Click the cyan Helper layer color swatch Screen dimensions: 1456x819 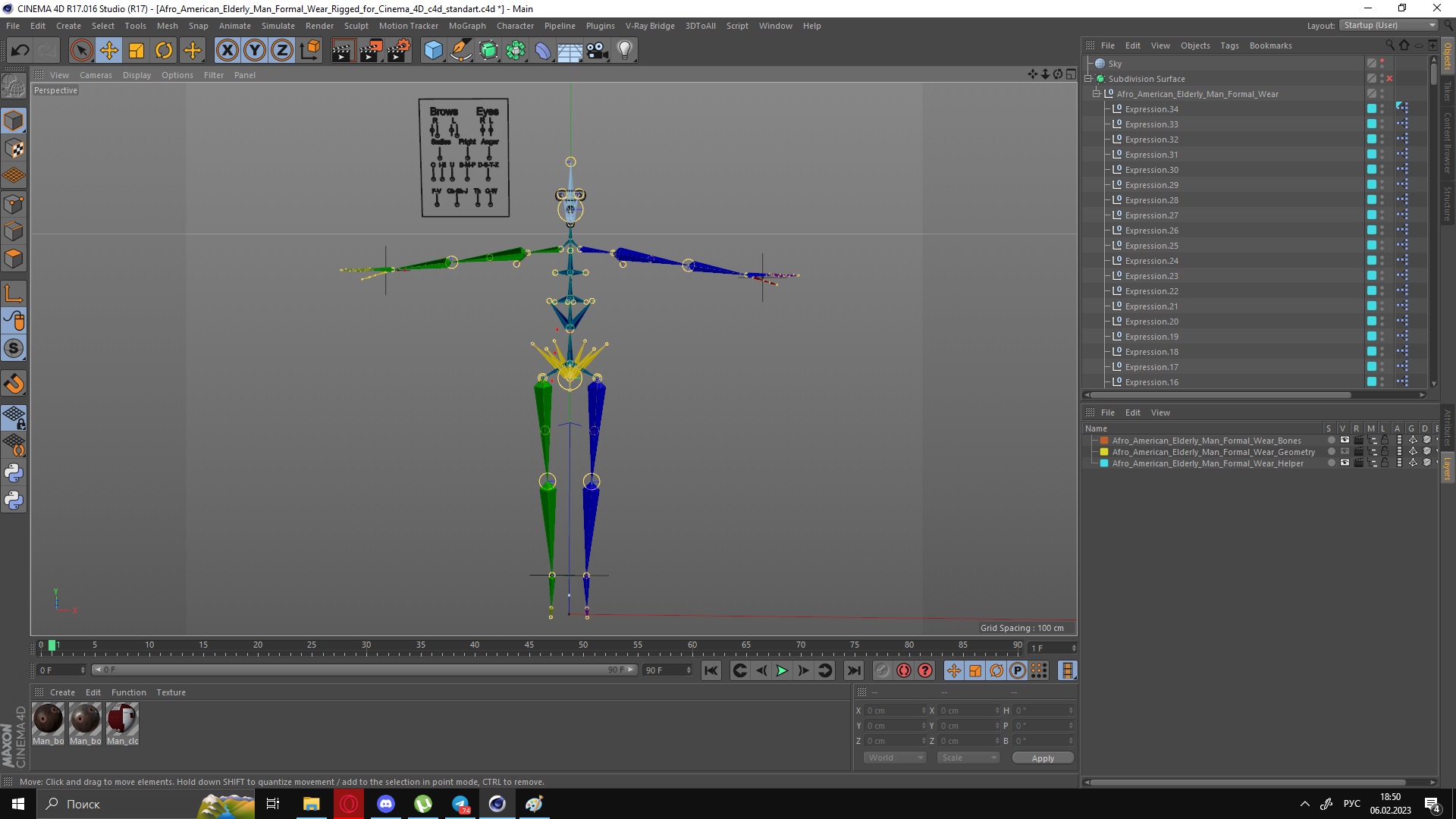coord(1104,463)
